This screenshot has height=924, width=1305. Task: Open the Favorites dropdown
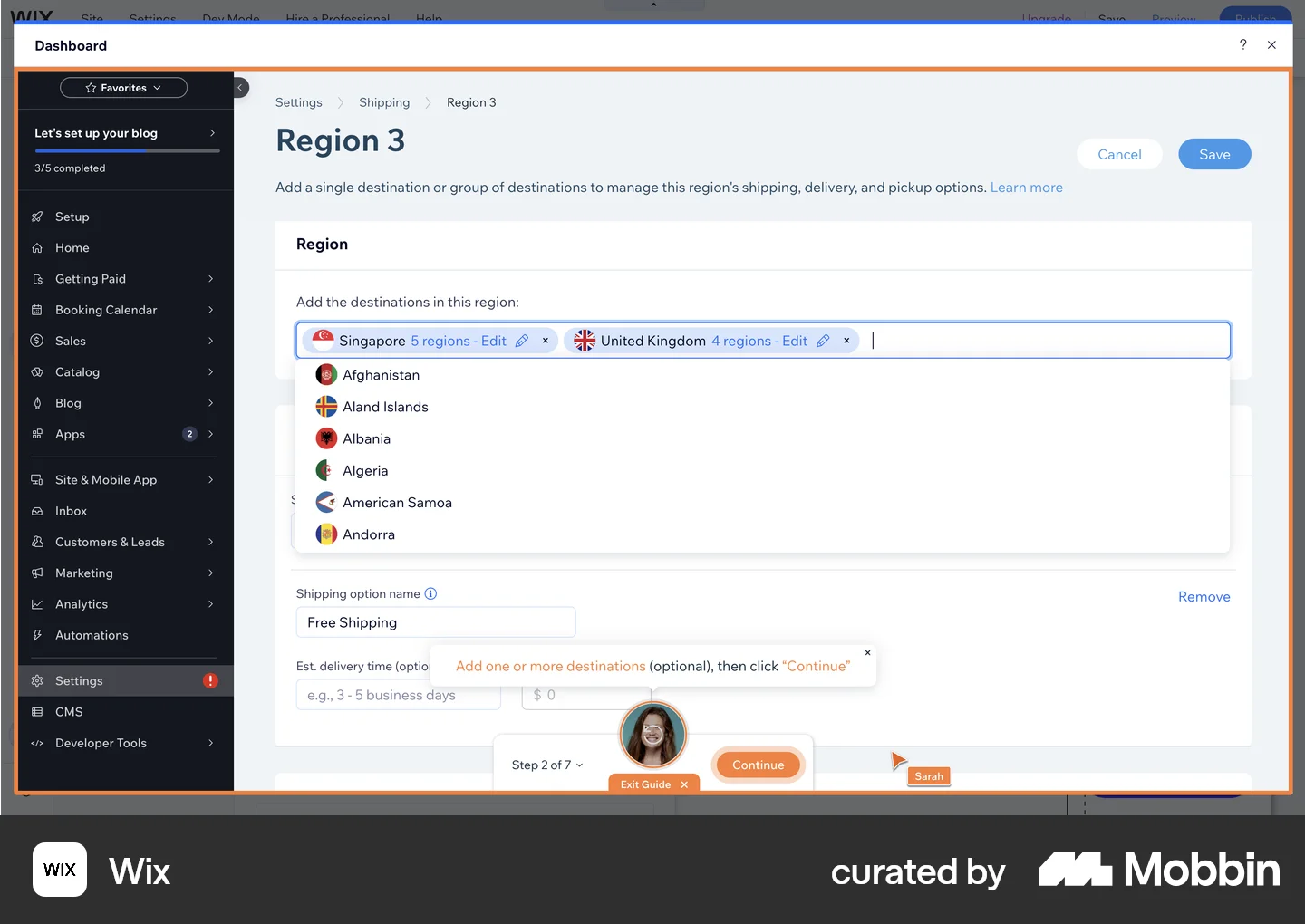point(123,88)
